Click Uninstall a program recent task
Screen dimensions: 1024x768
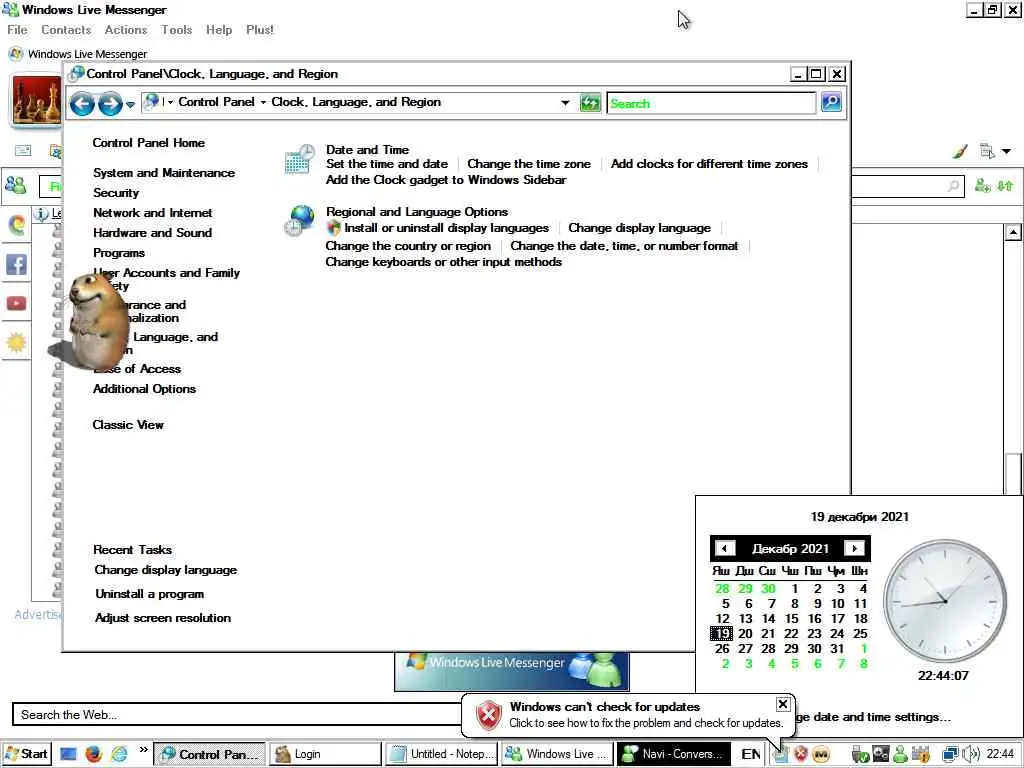click(150, 594)
